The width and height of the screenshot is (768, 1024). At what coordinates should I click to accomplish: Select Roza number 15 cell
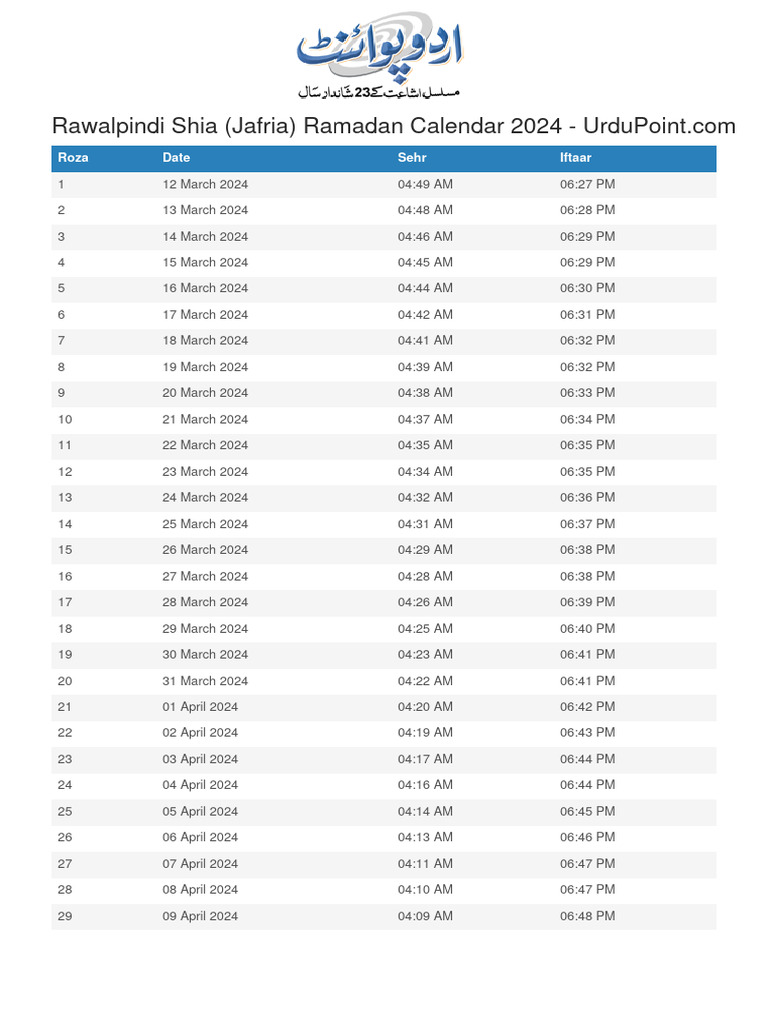click(65, 550)
